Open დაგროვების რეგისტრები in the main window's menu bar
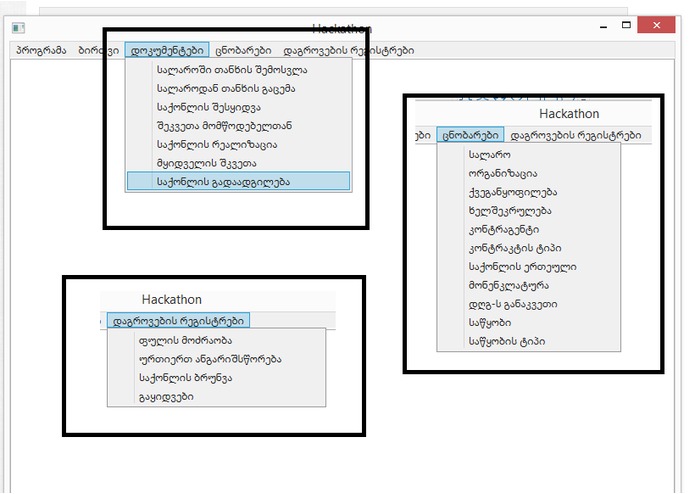This screenshot has width=695, height=494. [x=349, y=50]
